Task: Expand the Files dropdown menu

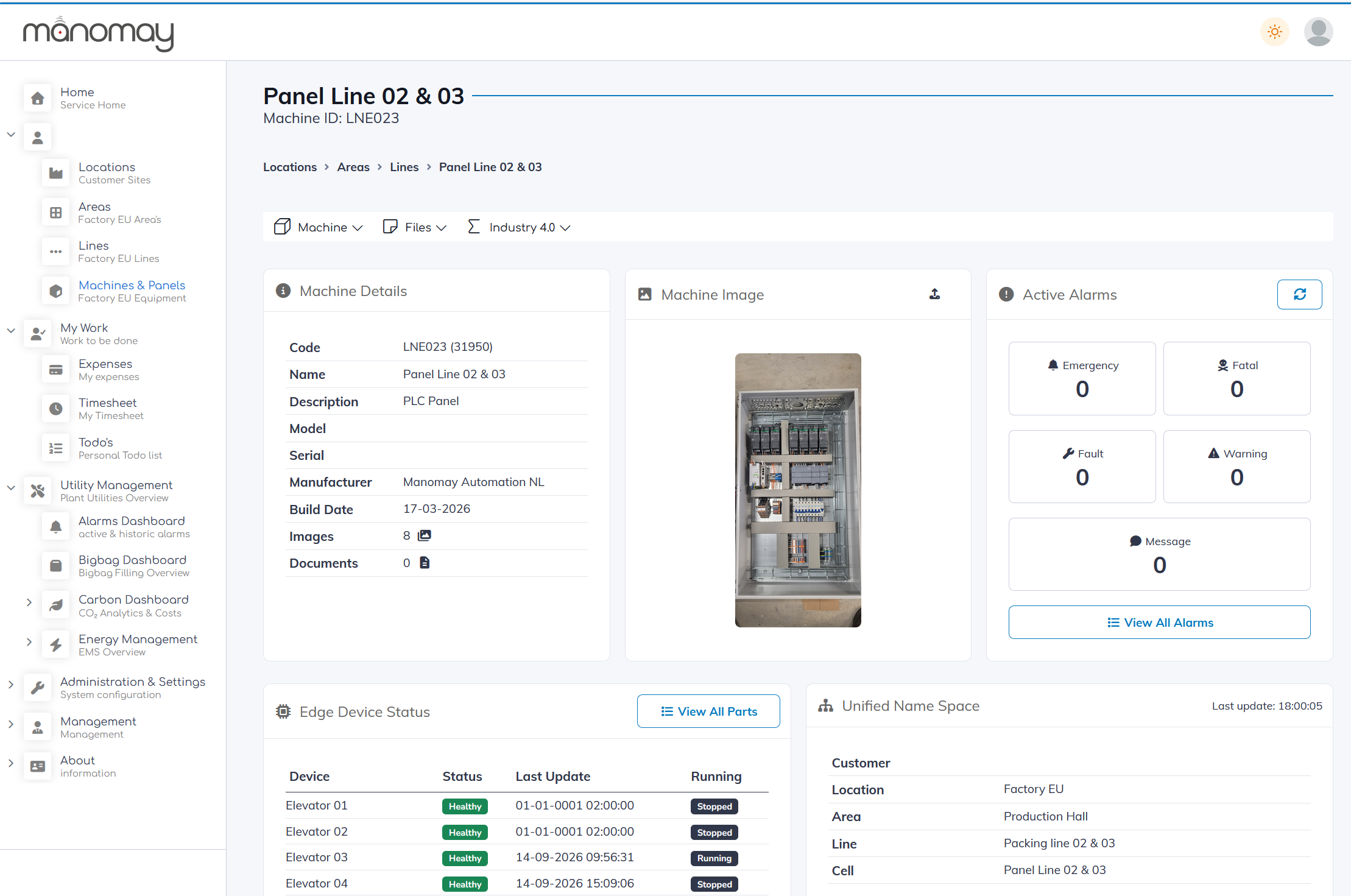Action: click(x=415, y=227)
